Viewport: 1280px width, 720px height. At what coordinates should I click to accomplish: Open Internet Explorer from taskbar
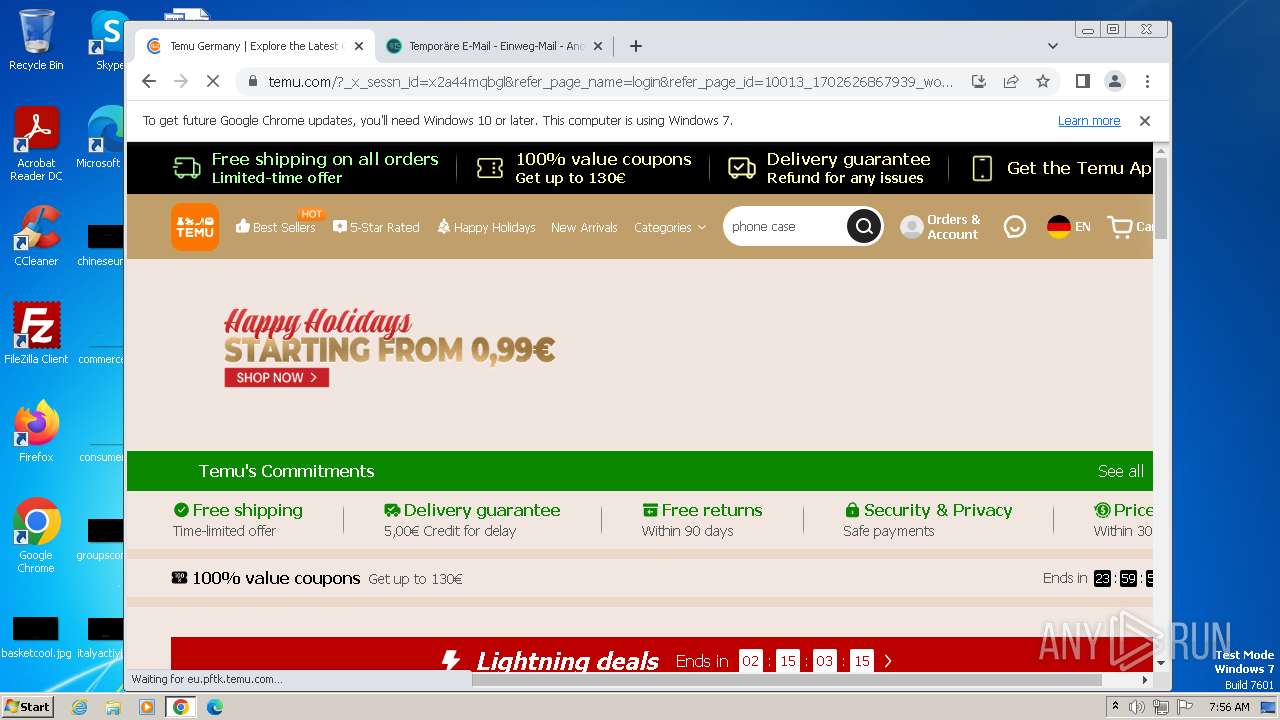pyautogui.click(x=79, y=707)
